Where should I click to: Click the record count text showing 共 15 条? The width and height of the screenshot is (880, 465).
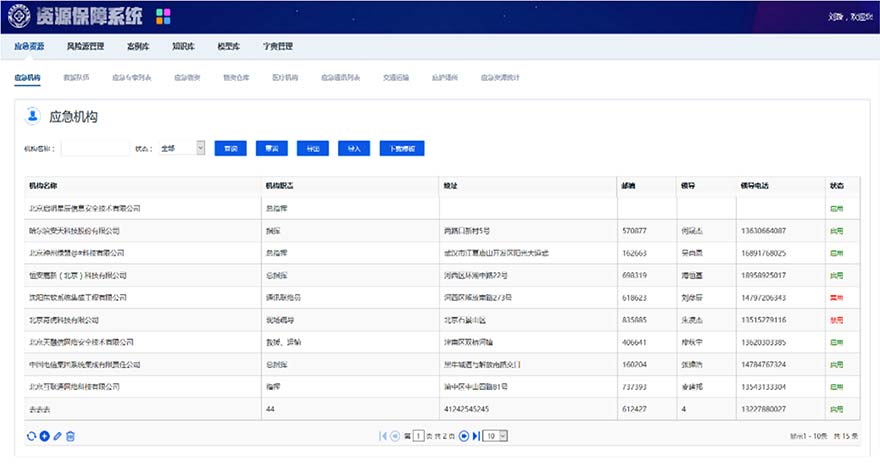(x=846, y=436)
